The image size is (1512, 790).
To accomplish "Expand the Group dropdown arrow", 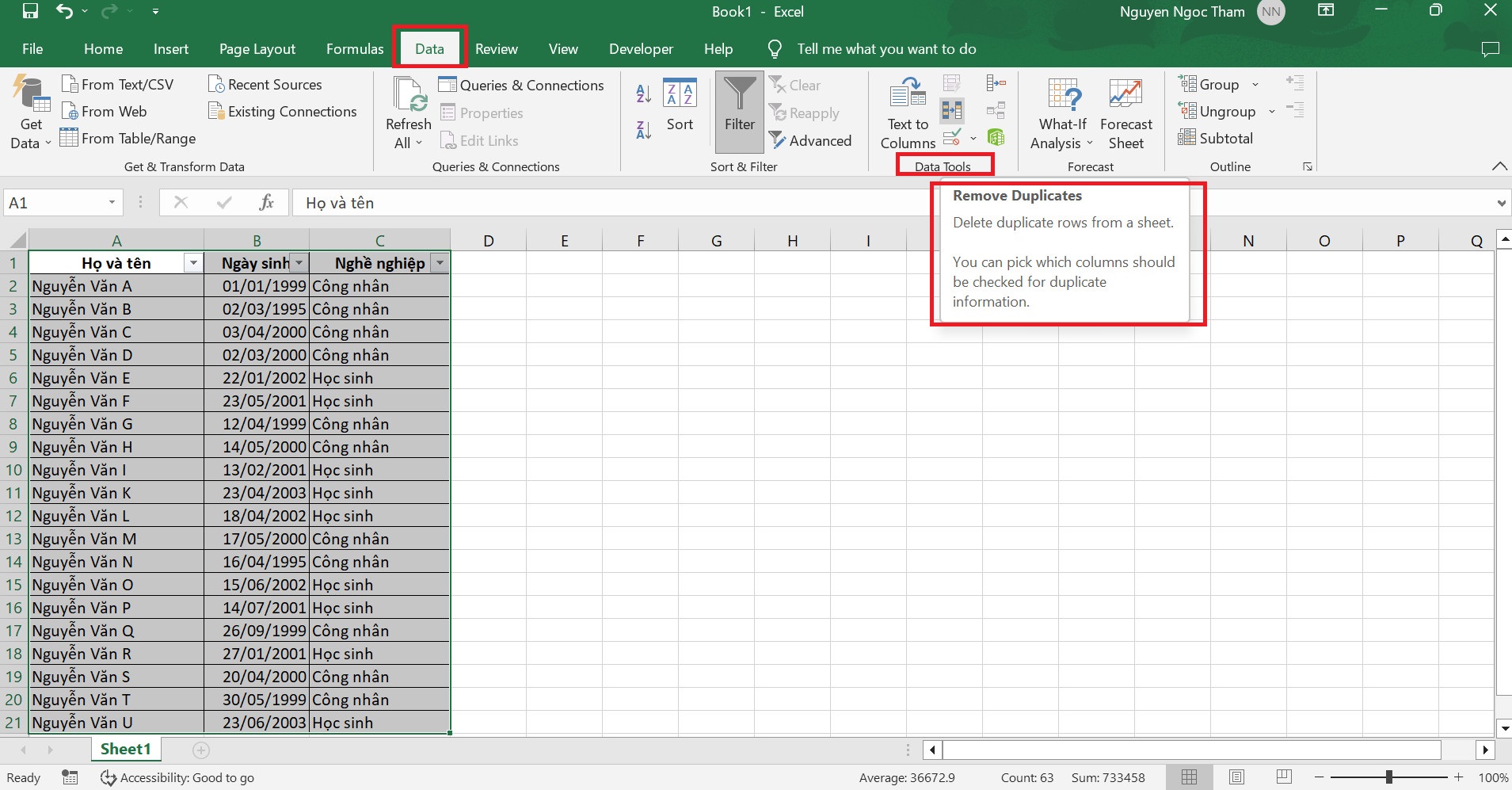I will 1255,84.
